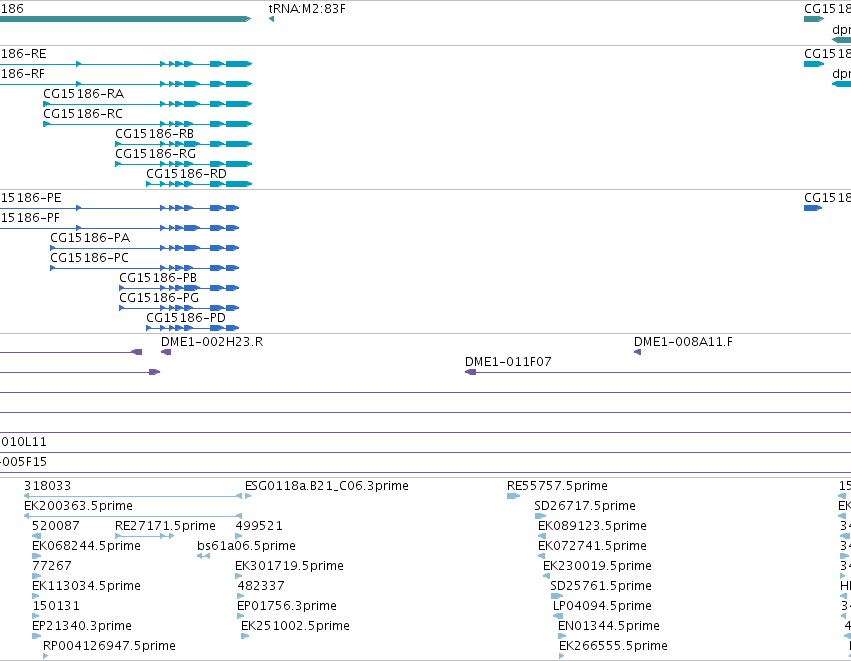
Task: Click the CG15186-PD protein exon glyph
Action: (193, 328)
